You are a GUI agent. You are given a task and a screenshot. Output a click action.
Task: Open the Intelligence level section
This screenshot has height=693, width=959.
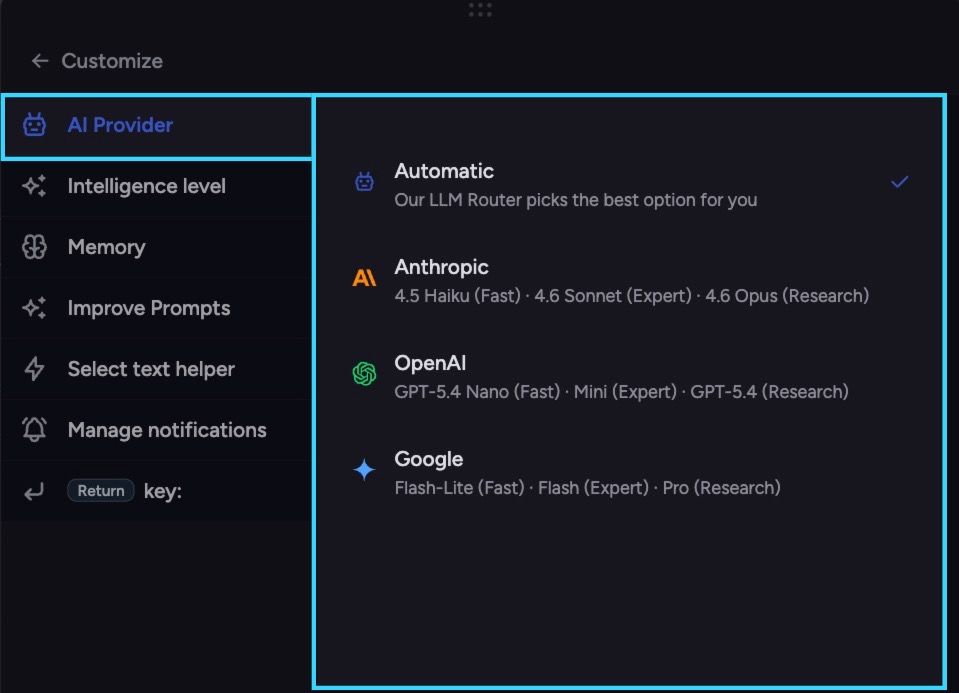pos(157,186)
